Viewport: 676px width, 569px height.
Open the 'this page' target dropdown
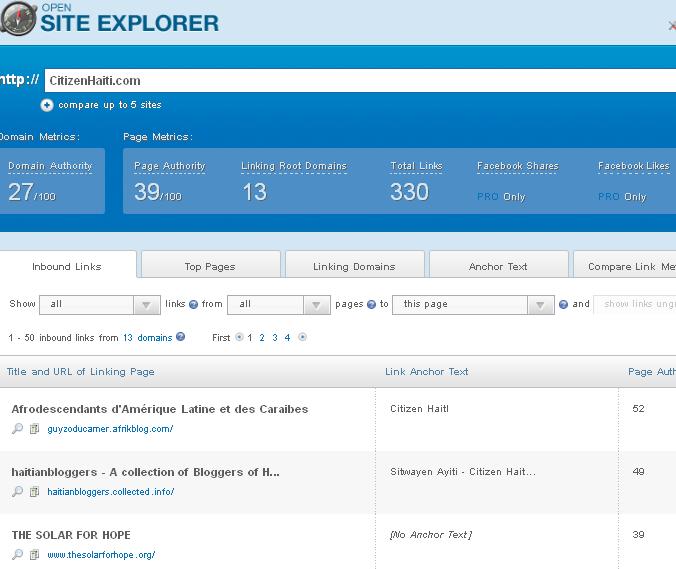pos(473,305)
